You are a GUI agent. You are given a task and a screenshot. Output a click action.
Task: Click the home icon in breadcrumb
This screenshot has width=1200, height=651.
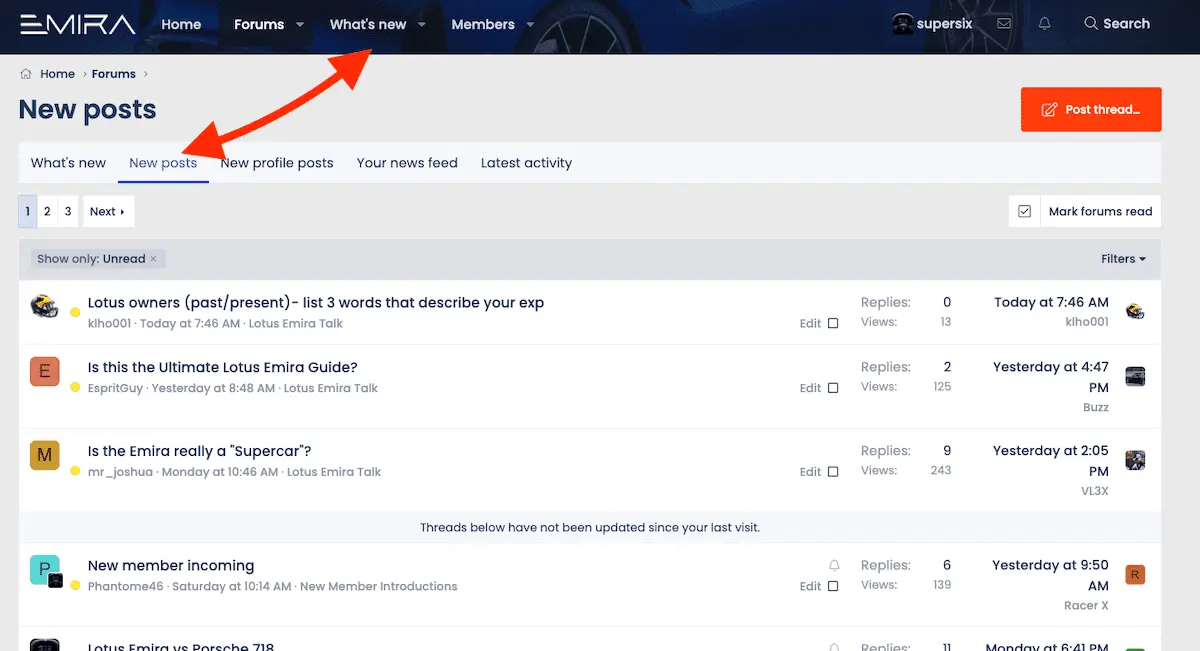pos(26,74)
